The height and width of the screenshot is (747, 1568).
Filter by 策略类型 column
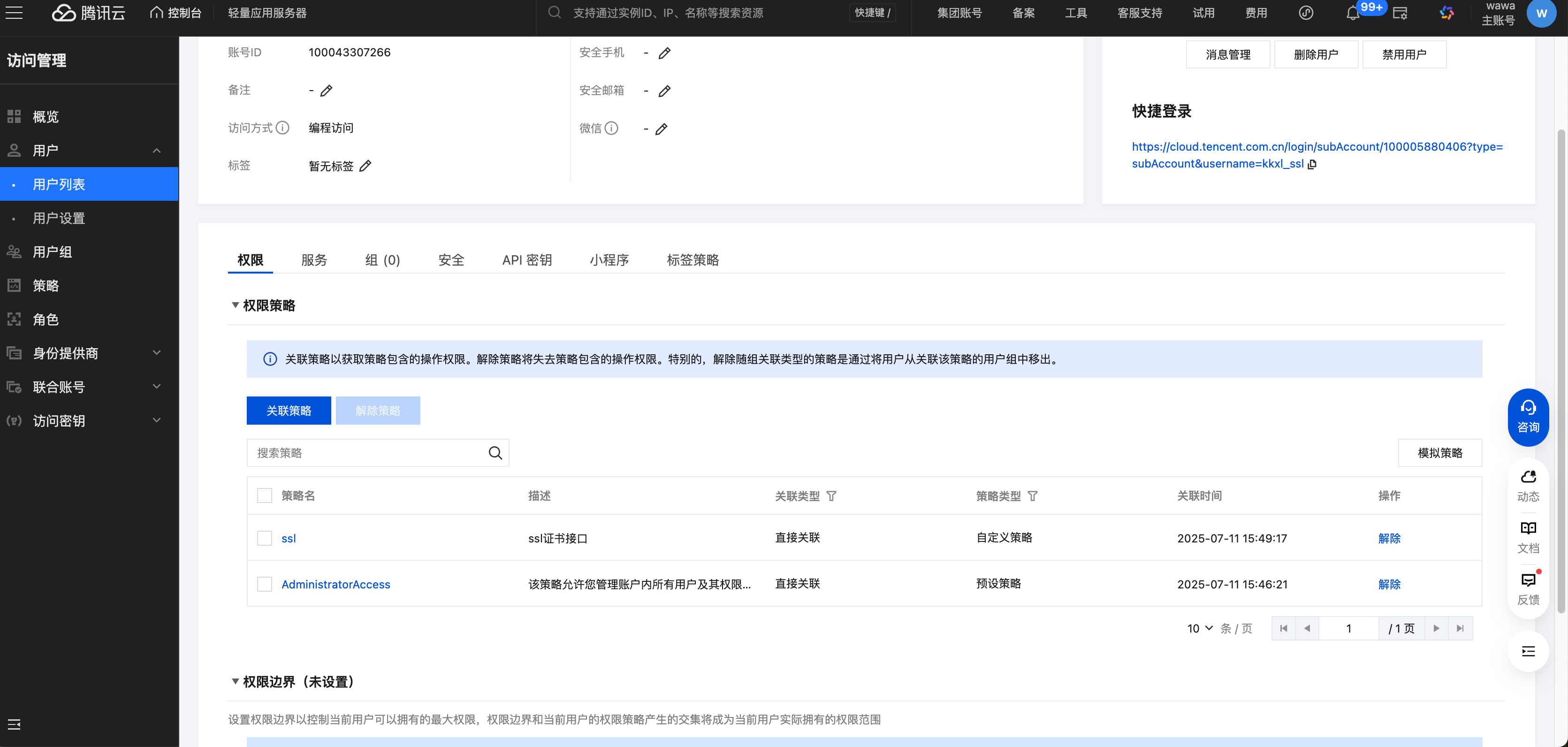click(x=1033, y=495)
